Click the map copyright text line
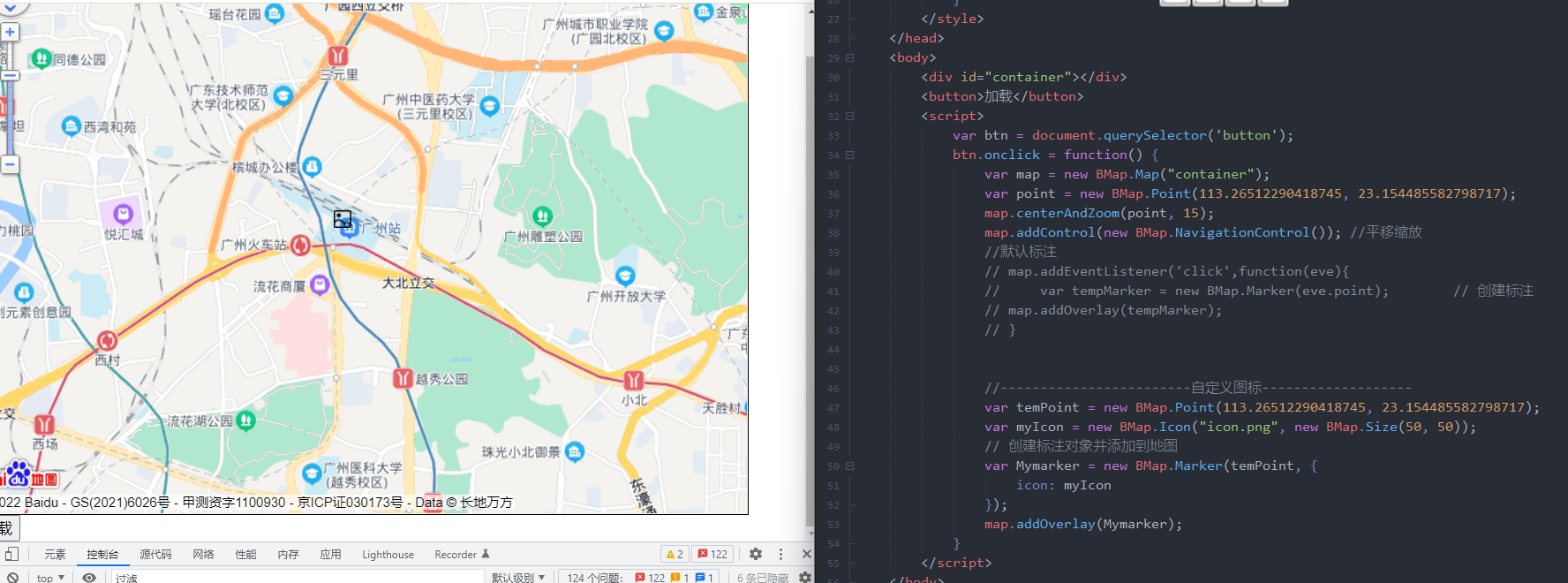 tap(256, 502)
